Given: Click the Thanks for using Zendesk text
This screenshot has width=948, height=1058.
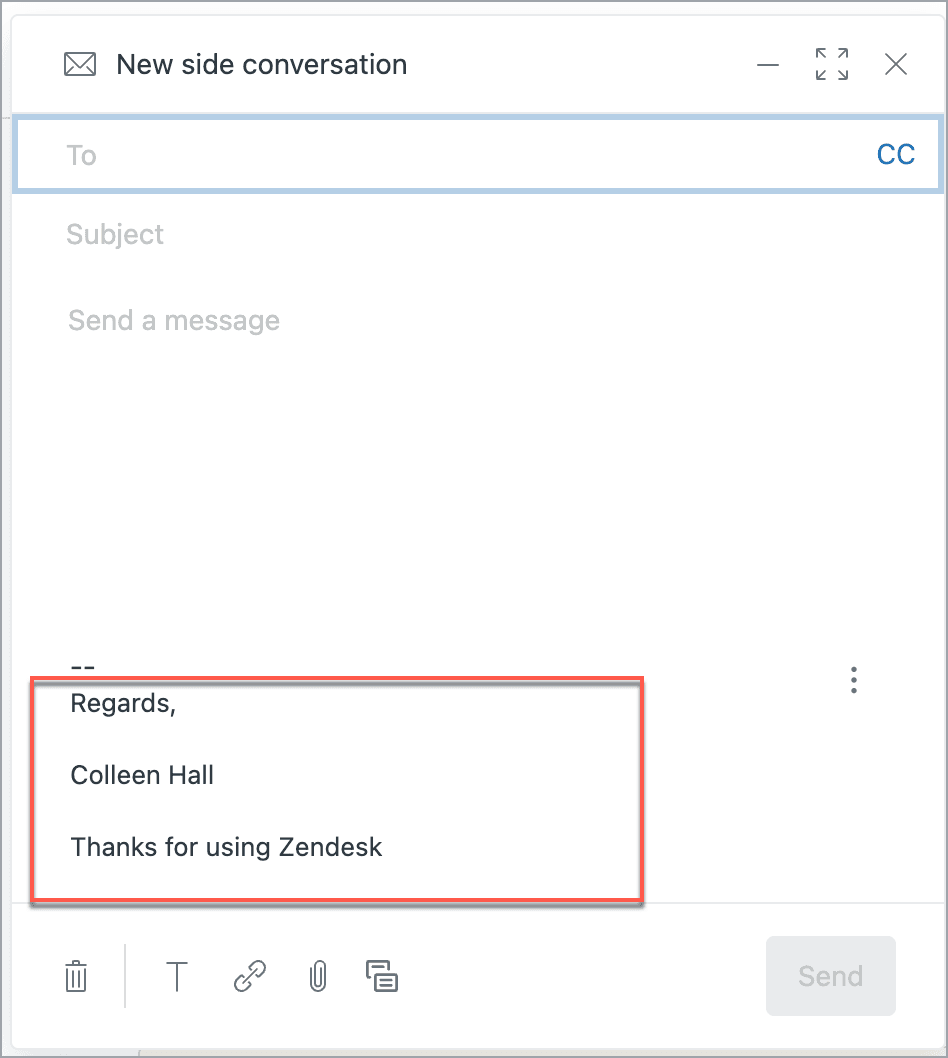Looking at the screenshot, I should coord(226,846).
